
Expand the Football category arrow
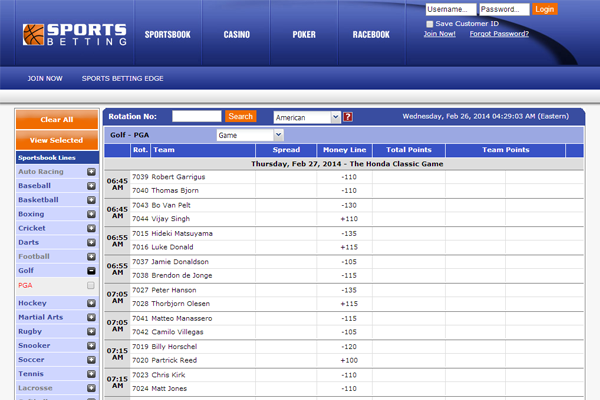tap(91, 257)
